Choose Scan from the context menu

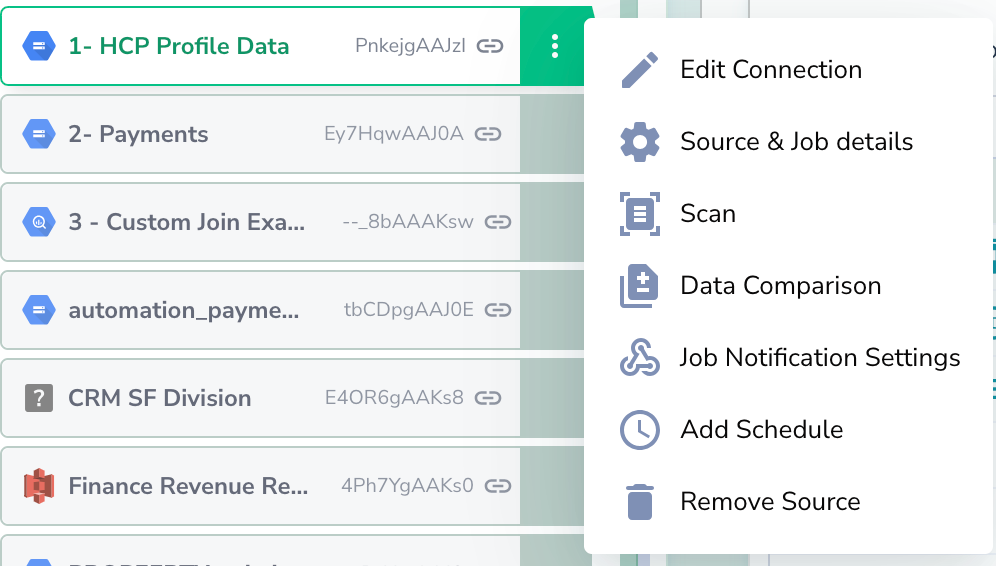[707, 214]
